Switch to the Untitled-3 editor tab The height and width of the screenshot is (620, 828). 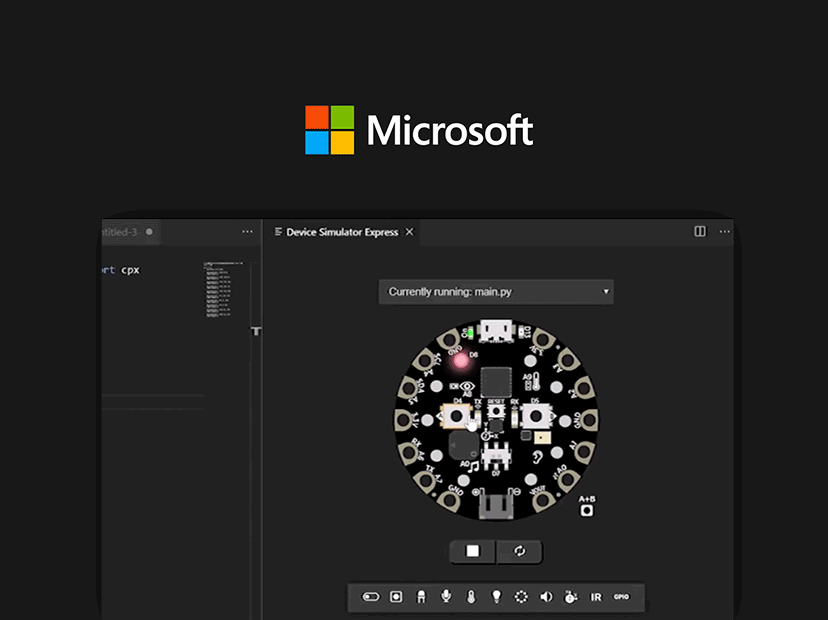(130, 232)
